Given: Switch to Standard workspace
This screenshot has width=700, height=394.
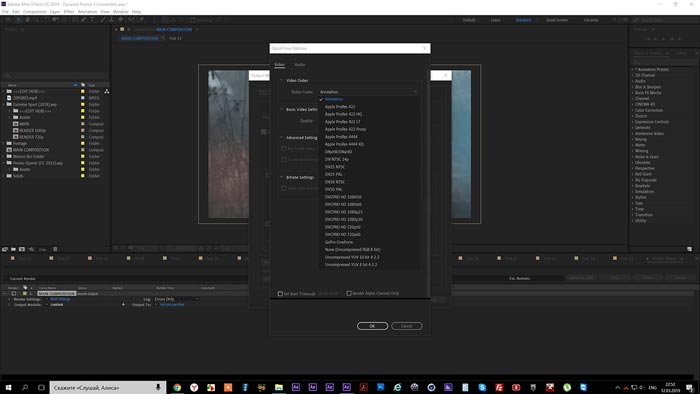Looking at the screenshot, I should coord(524,20).
